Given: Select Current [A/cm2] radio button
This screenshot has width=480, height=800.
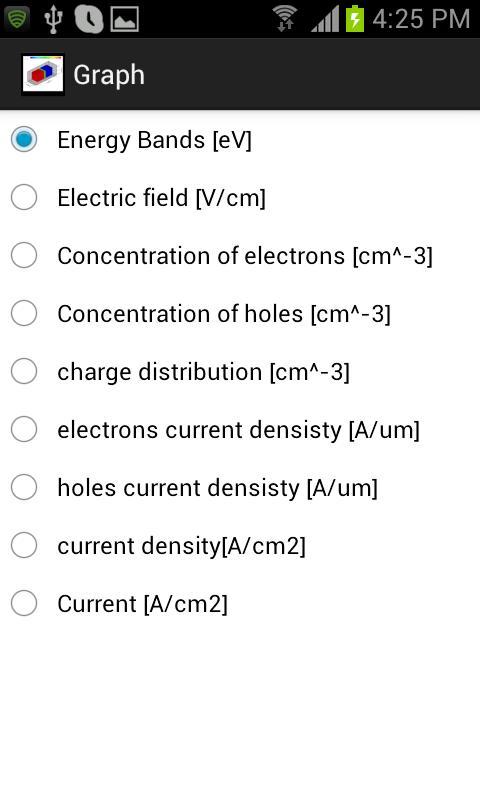Looking at the screenshot, I should (x=24, y=603).
